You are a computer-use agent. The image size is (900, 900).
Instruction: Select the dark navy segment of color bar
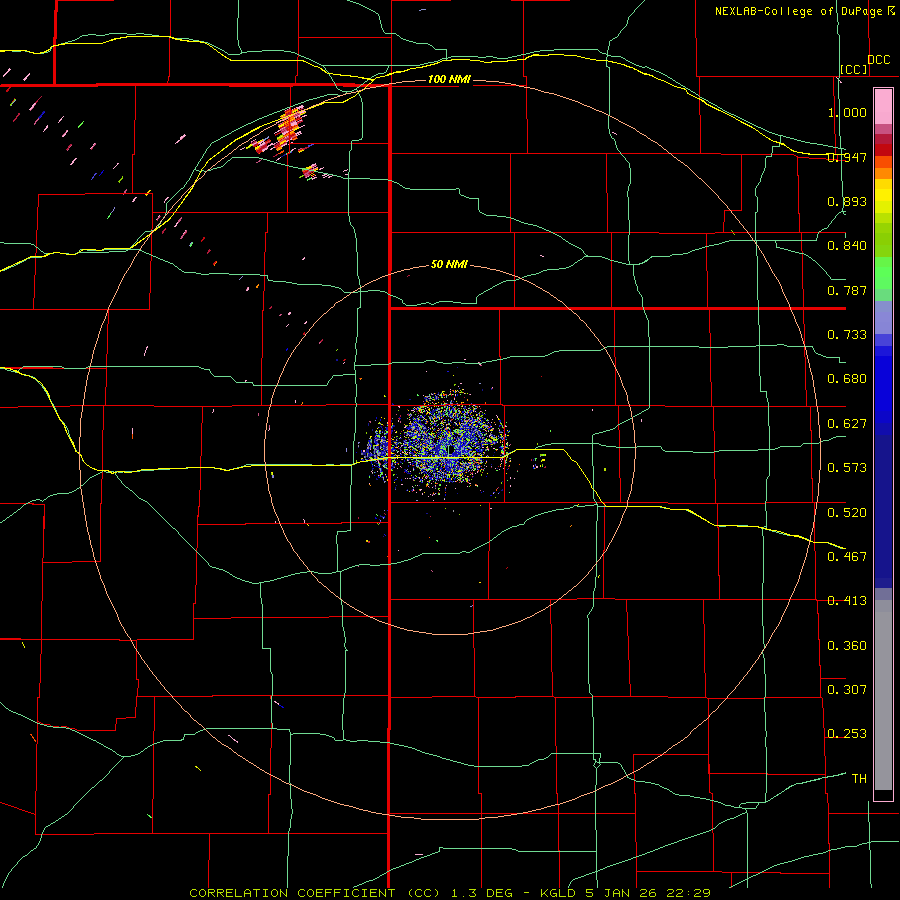[x=883, y=511]
